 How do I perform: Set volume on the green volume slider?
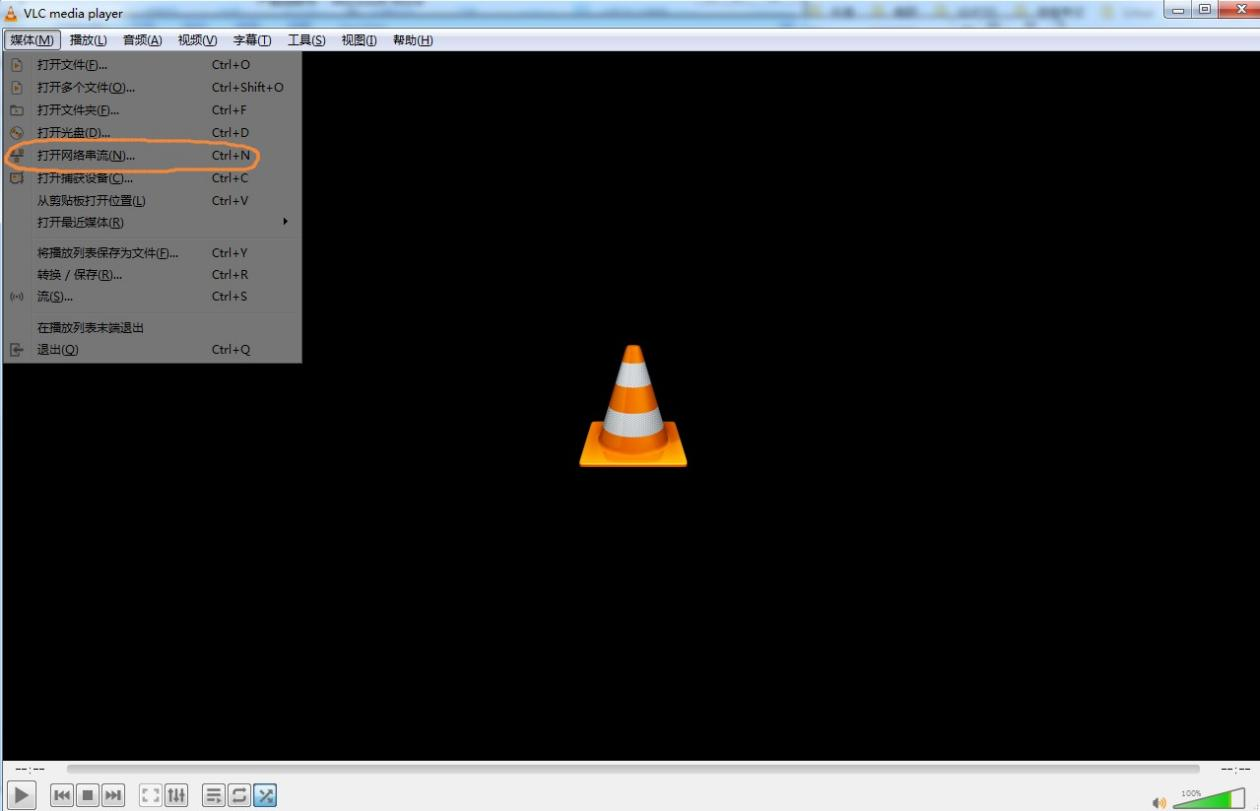(1209, 798)
